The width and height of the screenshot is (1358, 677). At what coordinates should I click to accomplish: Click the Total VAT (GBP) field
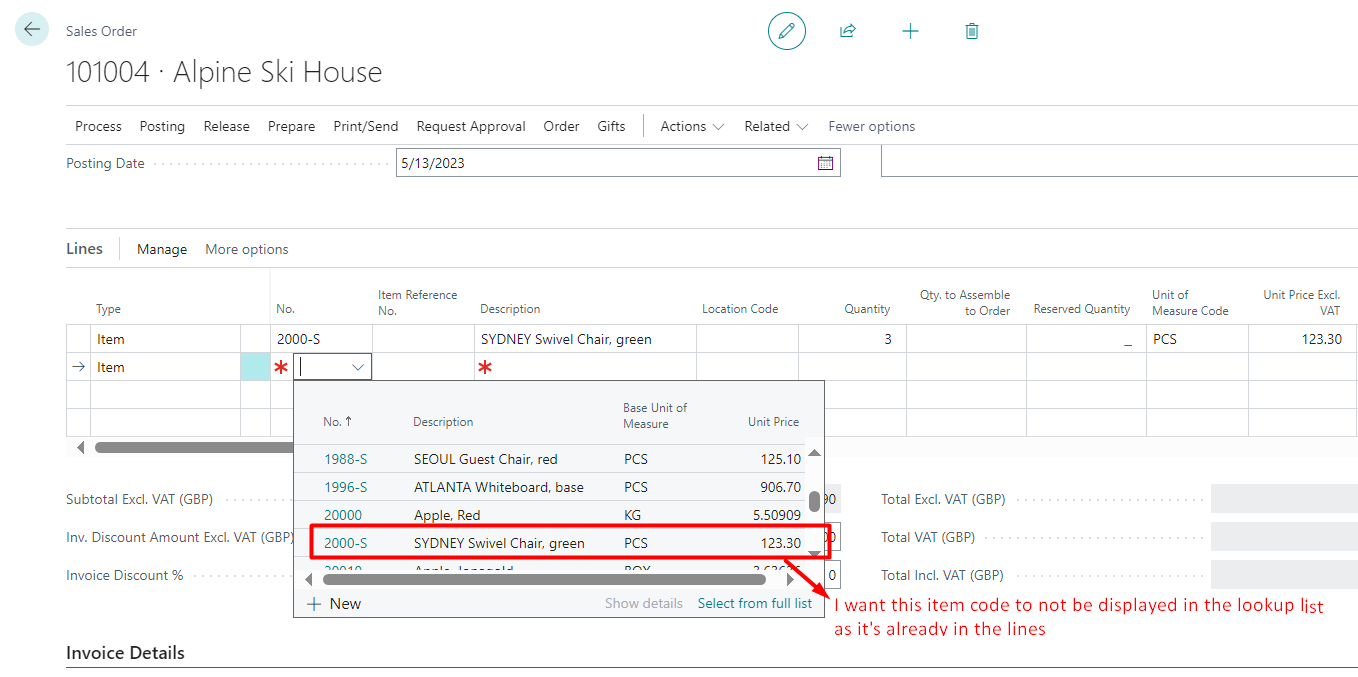pos(1284,537)
